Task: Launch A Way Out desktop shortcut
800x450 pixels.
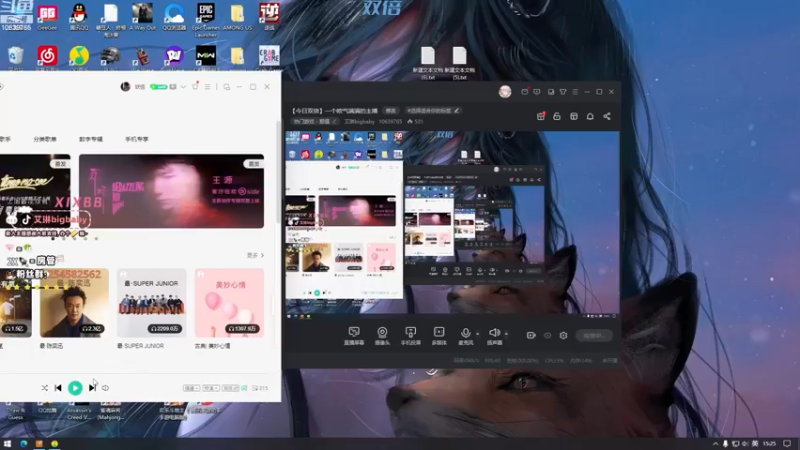Action: [142, 18]
